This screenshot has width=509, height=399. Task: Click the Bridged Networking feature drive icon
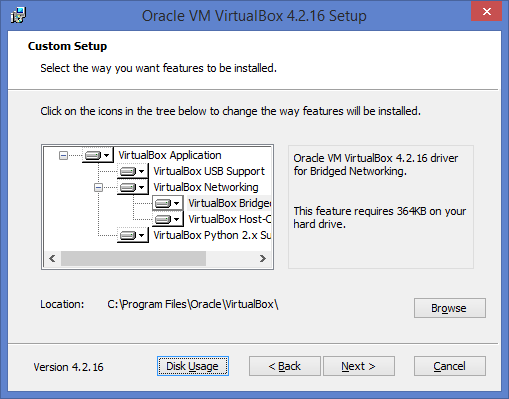[163, 203]
